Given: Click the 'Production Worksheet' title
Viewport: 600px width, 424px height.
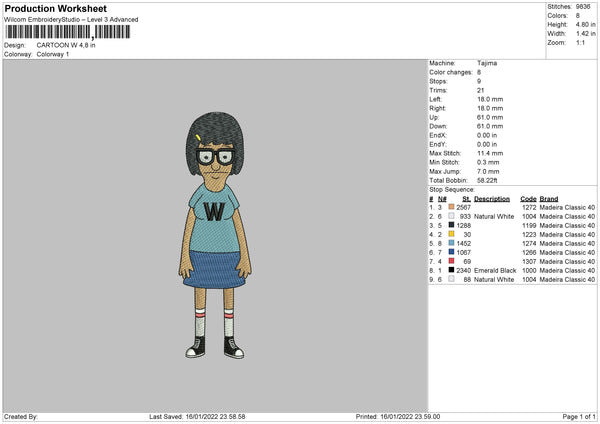Looking at the screenshot, I should pyautogui.click(x=55, y=8).
